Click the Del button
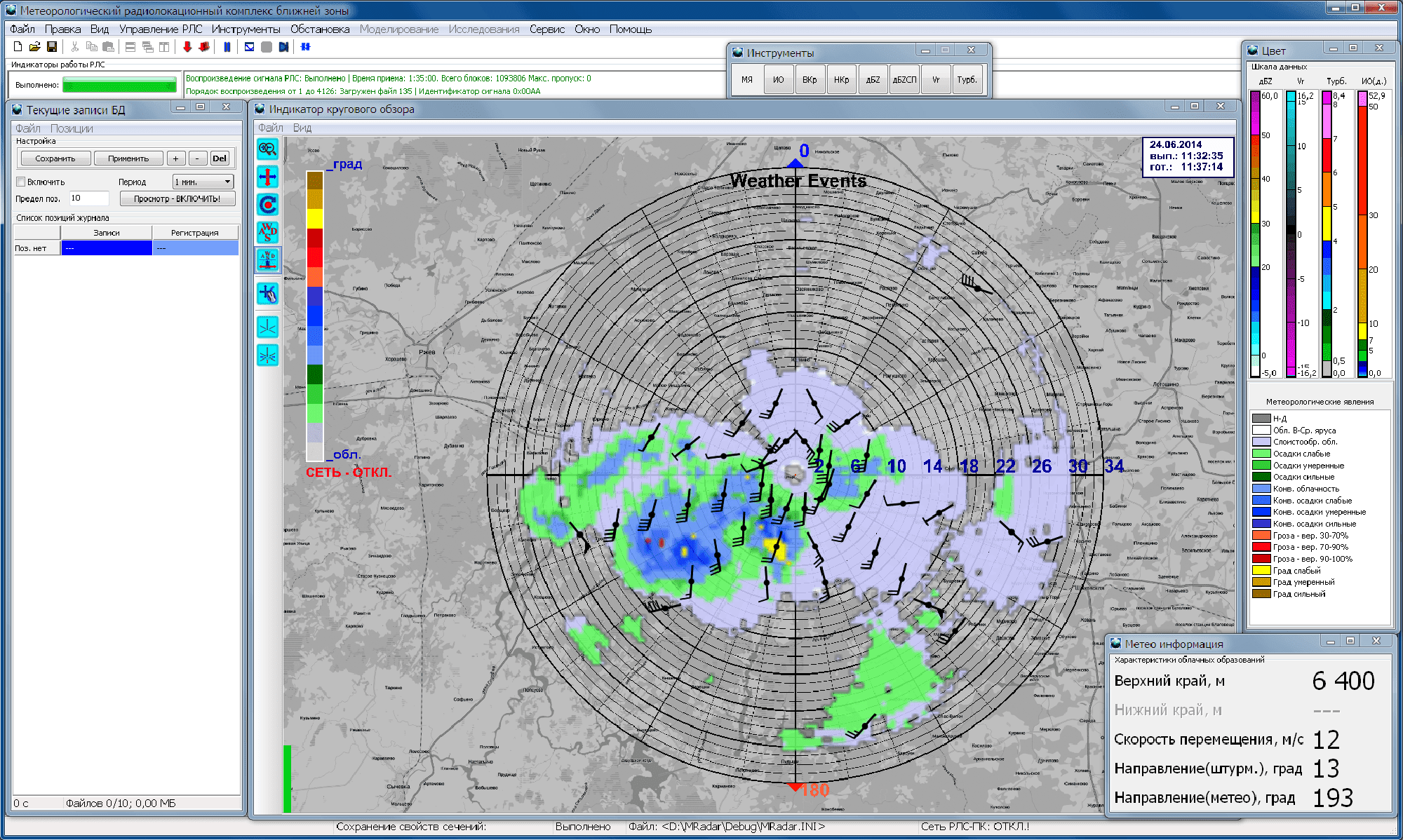Viewport: 1403px width, 840px height. tap(220, 158)
